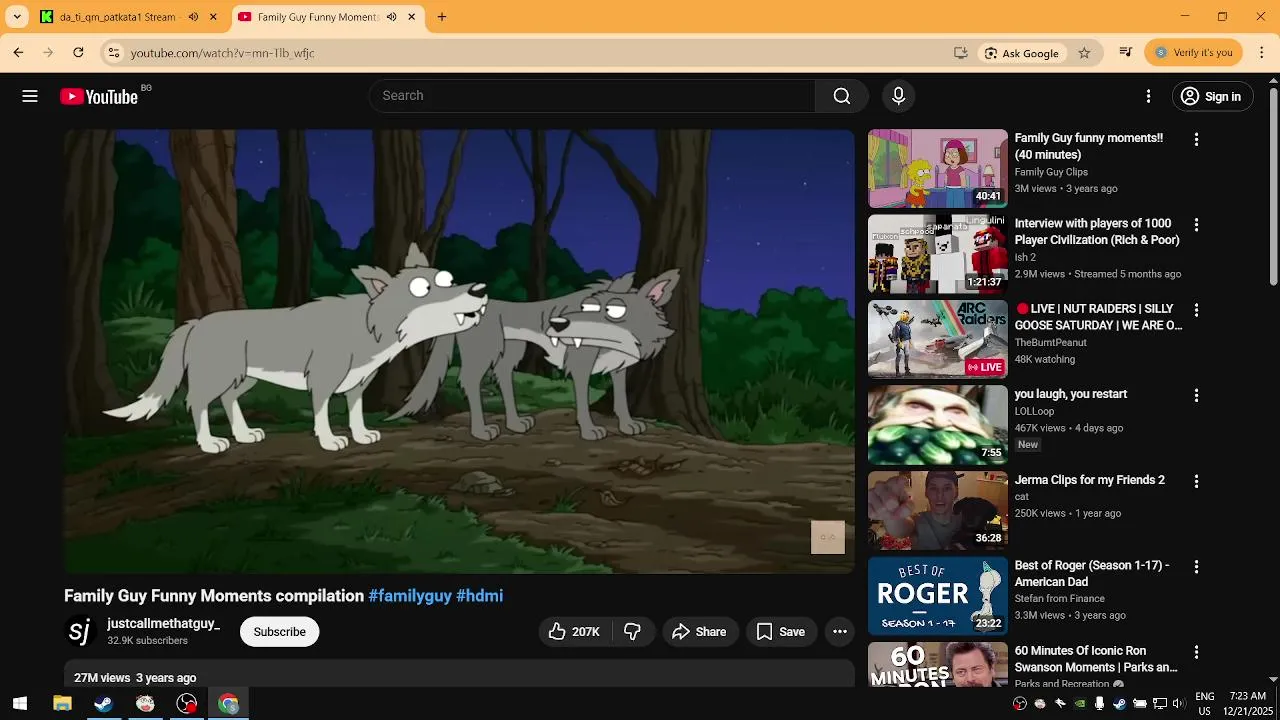This screenshot has height=720, width=1280.
Task: Open Steam from taskbar
Action: point(103,704)
